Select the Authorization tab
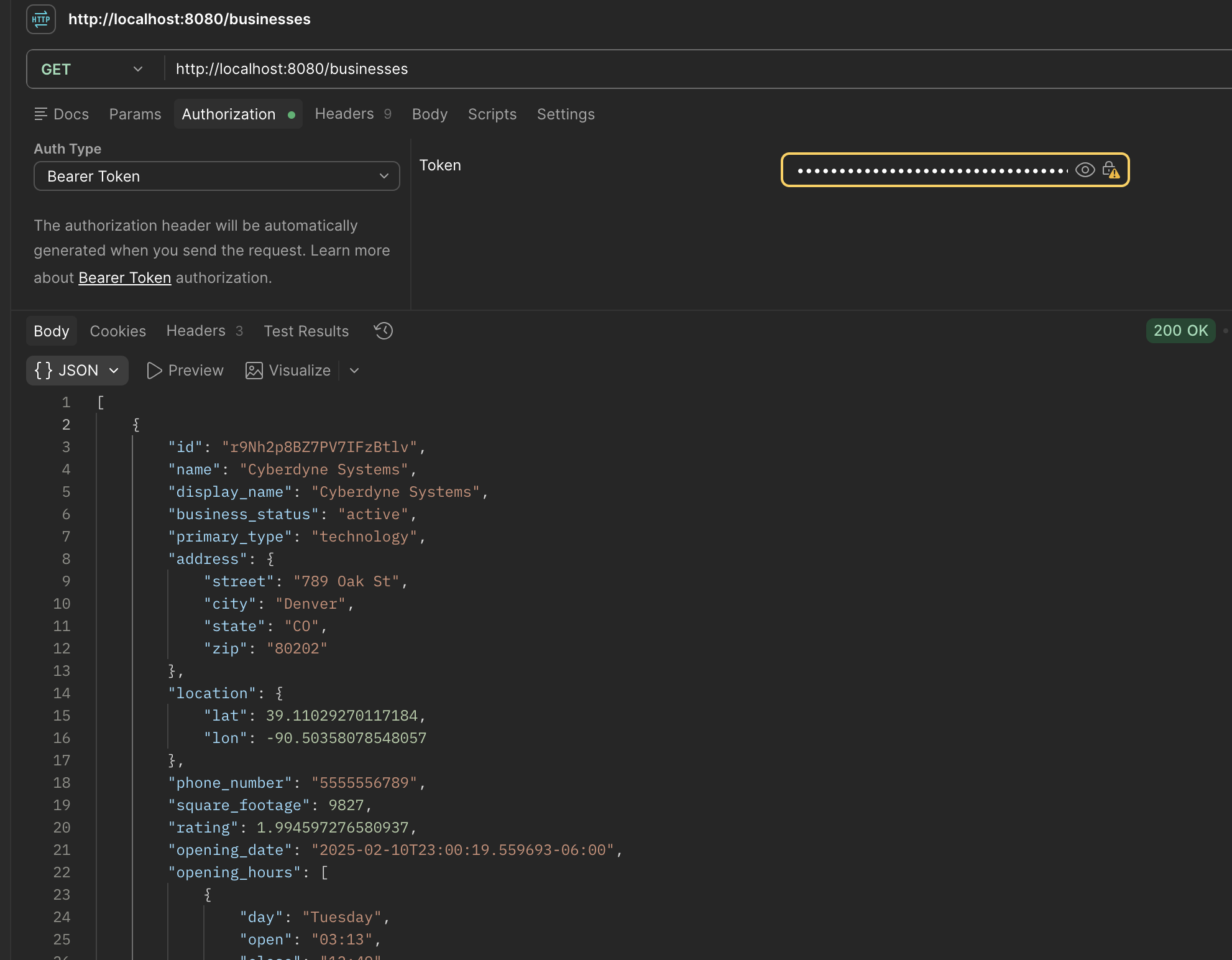This screenshot has height=960, width=1232. coord(238,114)
